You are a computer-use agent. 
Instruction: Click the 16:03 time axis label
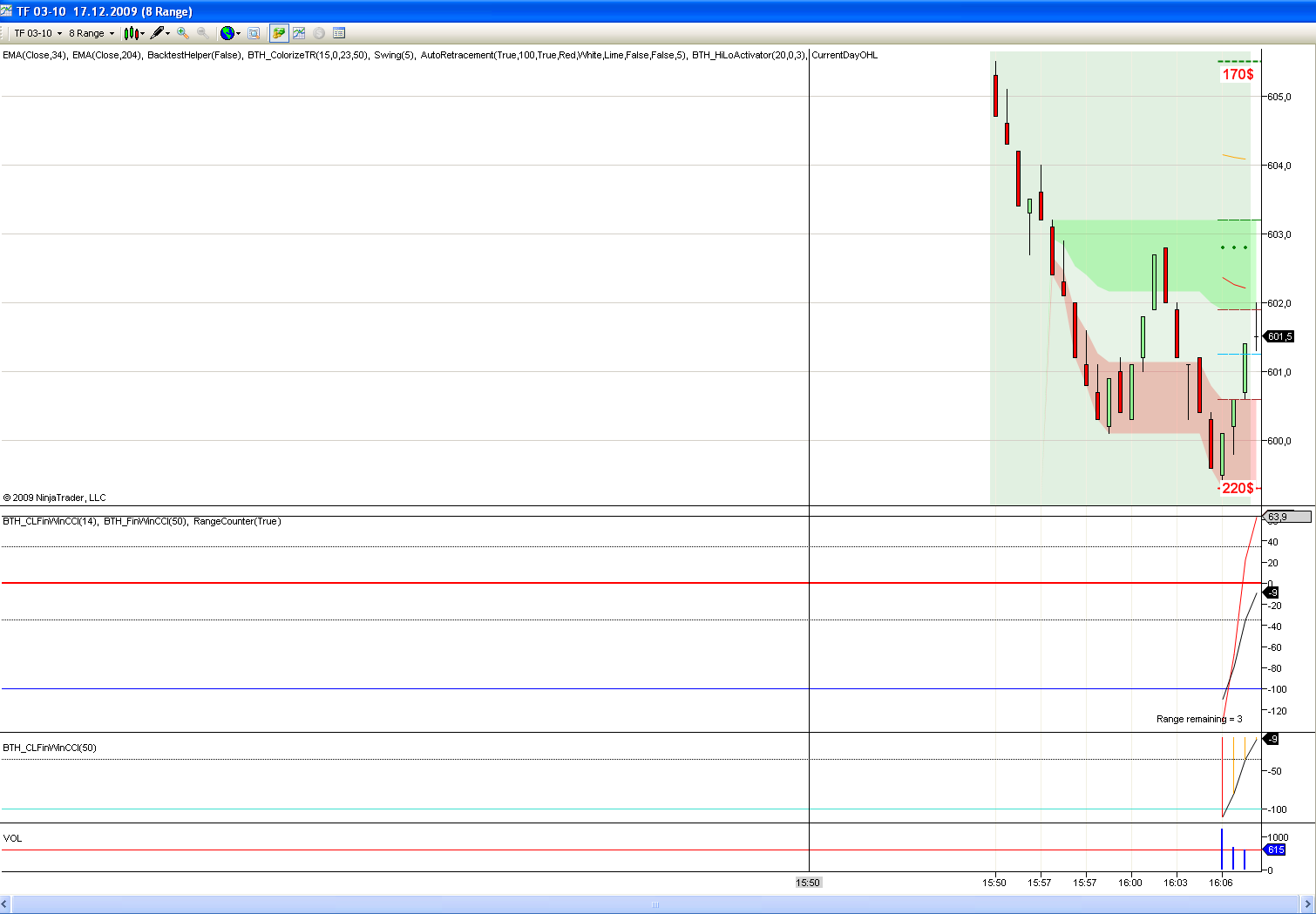1176,883
